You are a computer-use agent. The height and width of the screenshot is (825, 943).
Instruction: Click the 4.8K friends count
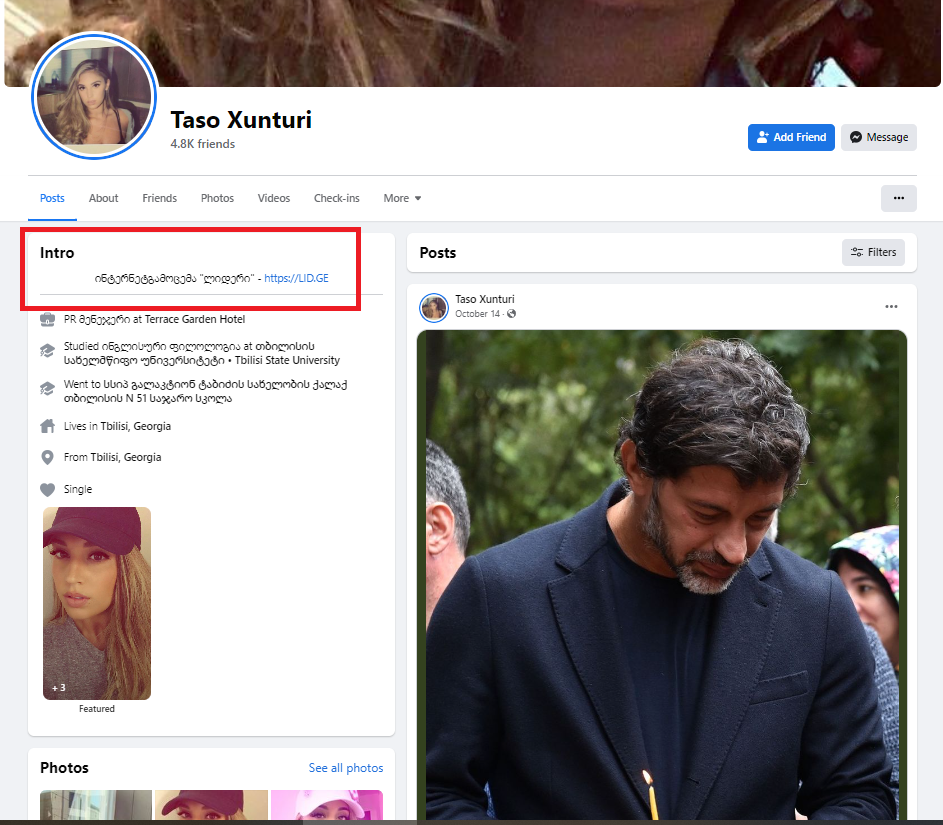point(203,144)
